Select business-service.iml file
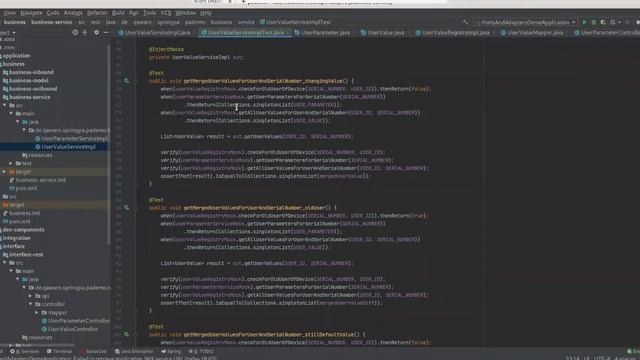The height and width of the screenshot is (360, 640). click(x=37, y=180)
